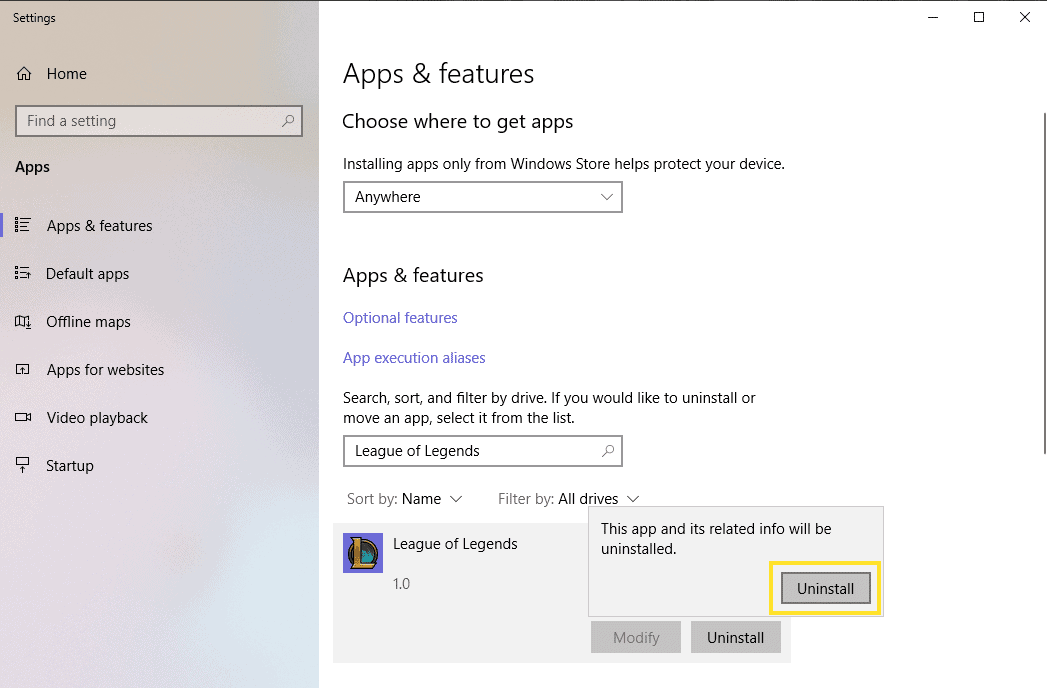Open Offline maps settings page

tap(88, 322)
